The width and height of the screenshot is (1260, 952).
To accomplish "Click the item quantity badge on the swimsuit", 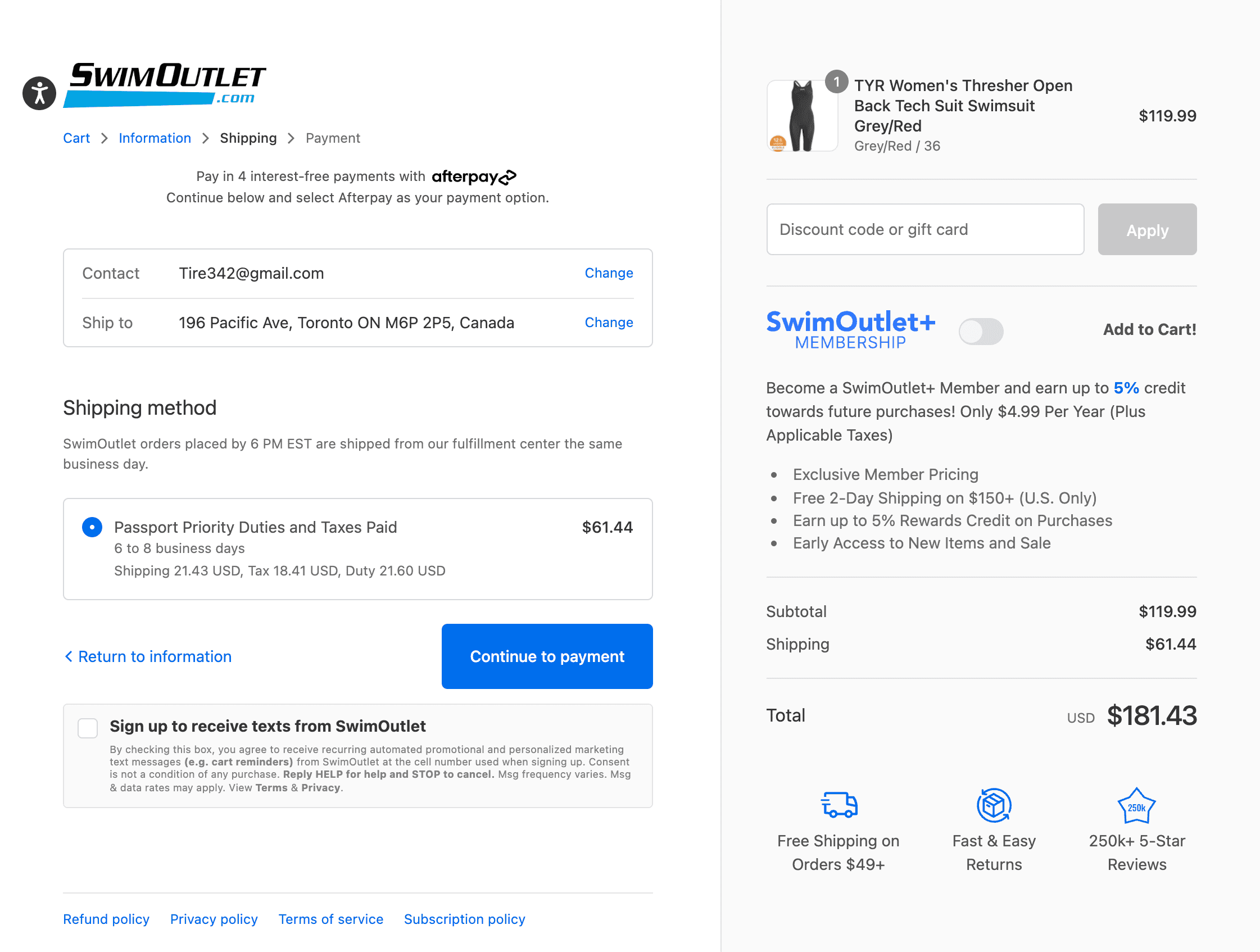I will tap(837, 82).
